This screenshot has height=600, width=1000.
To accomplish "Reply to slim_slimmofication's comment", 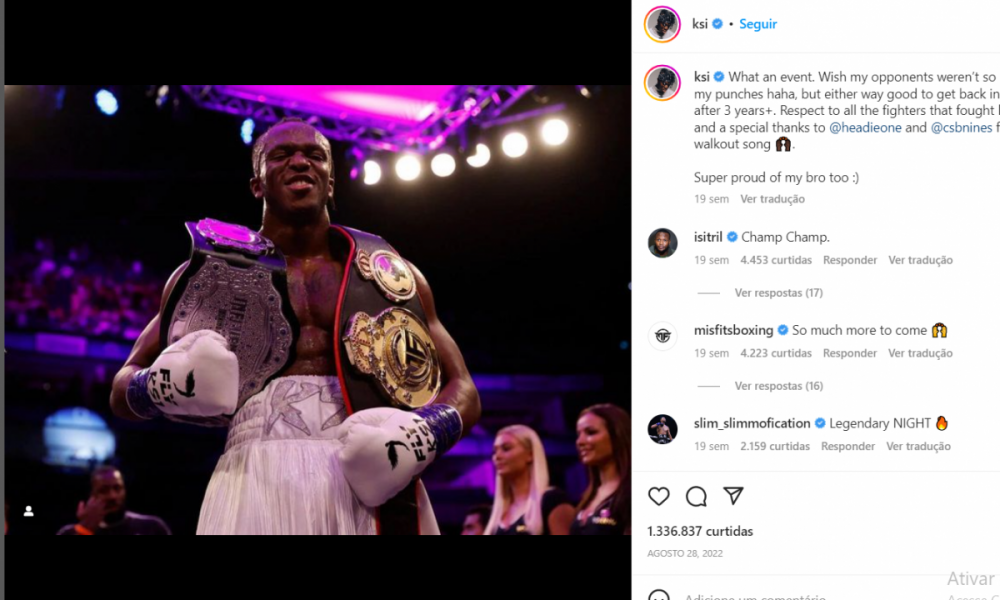I will tap(848, 446).
